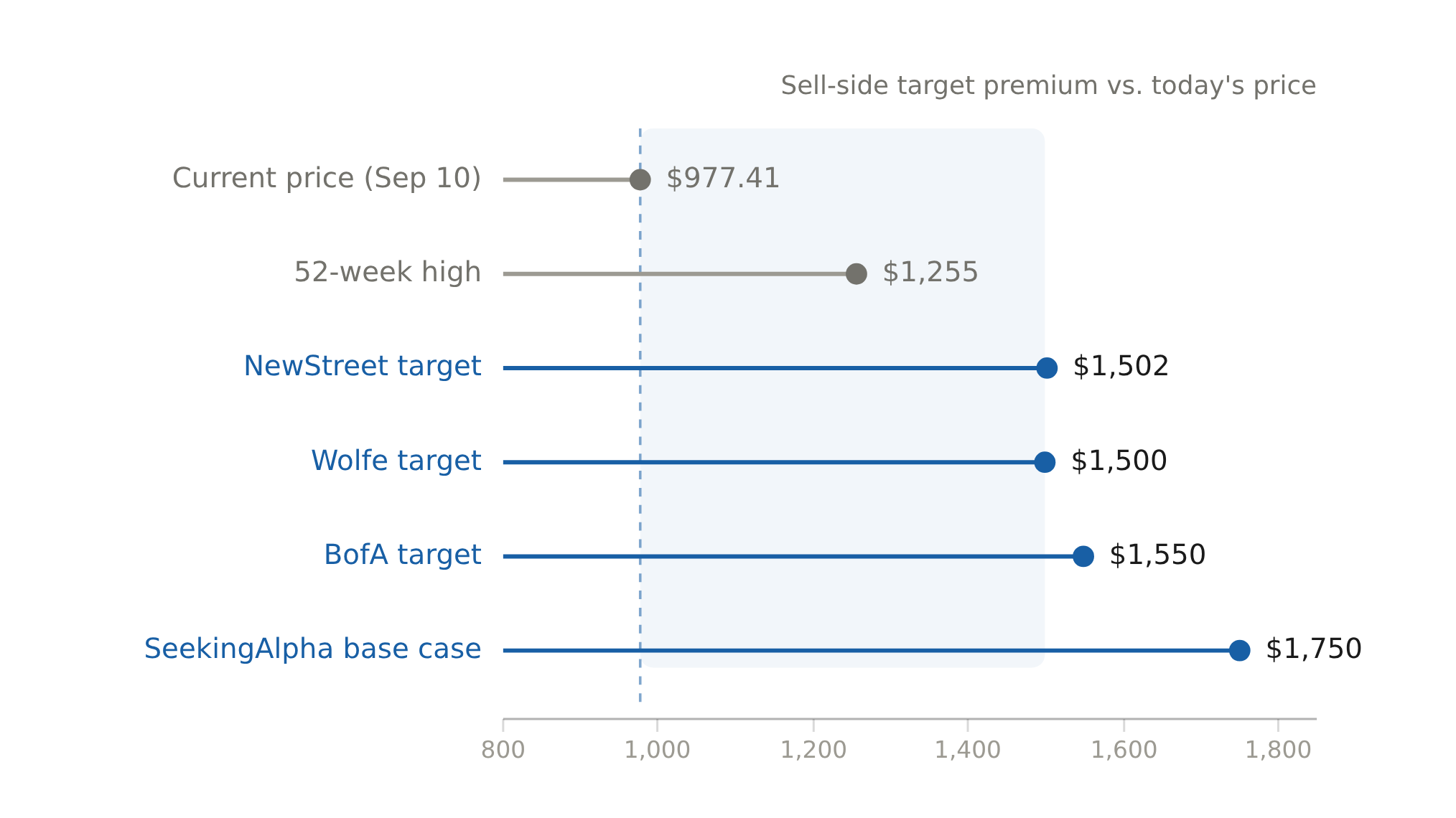Click the $1,750 value label
Image resolution: width=1456 pixels, height=818 pixels.
tap(1314, 649)
